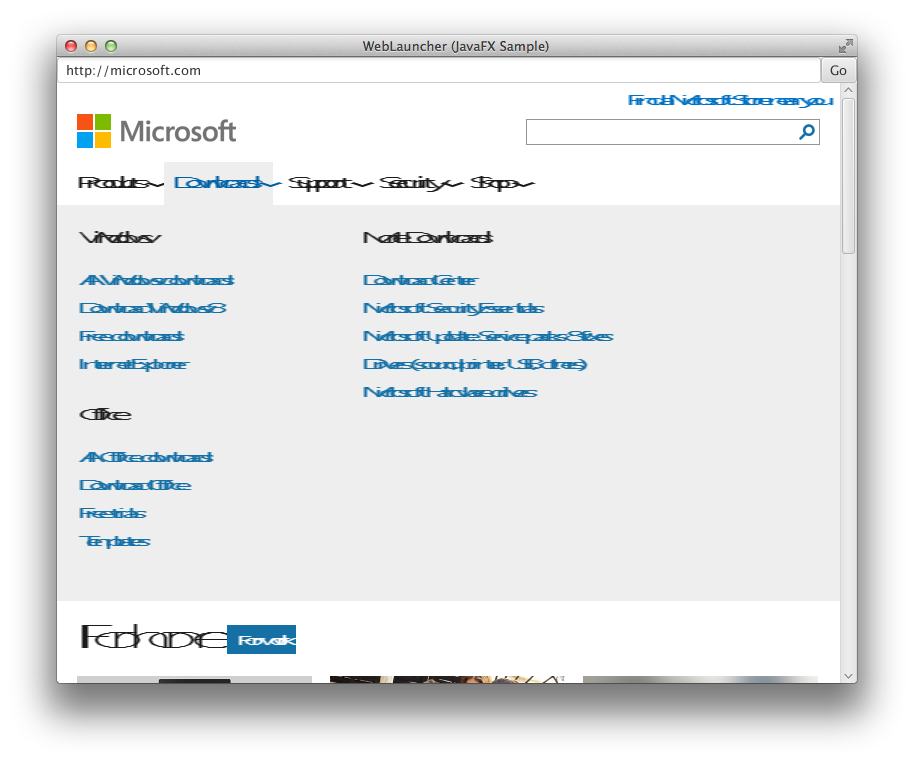Open the Download Windows 8 link
Screen dimensions: 914x762
click(x=152, y=308)
